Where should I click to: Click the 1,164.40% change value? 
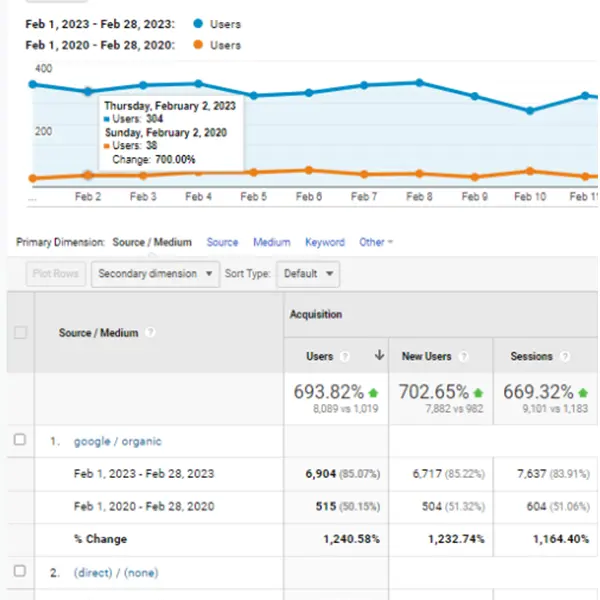coord(561,539)
